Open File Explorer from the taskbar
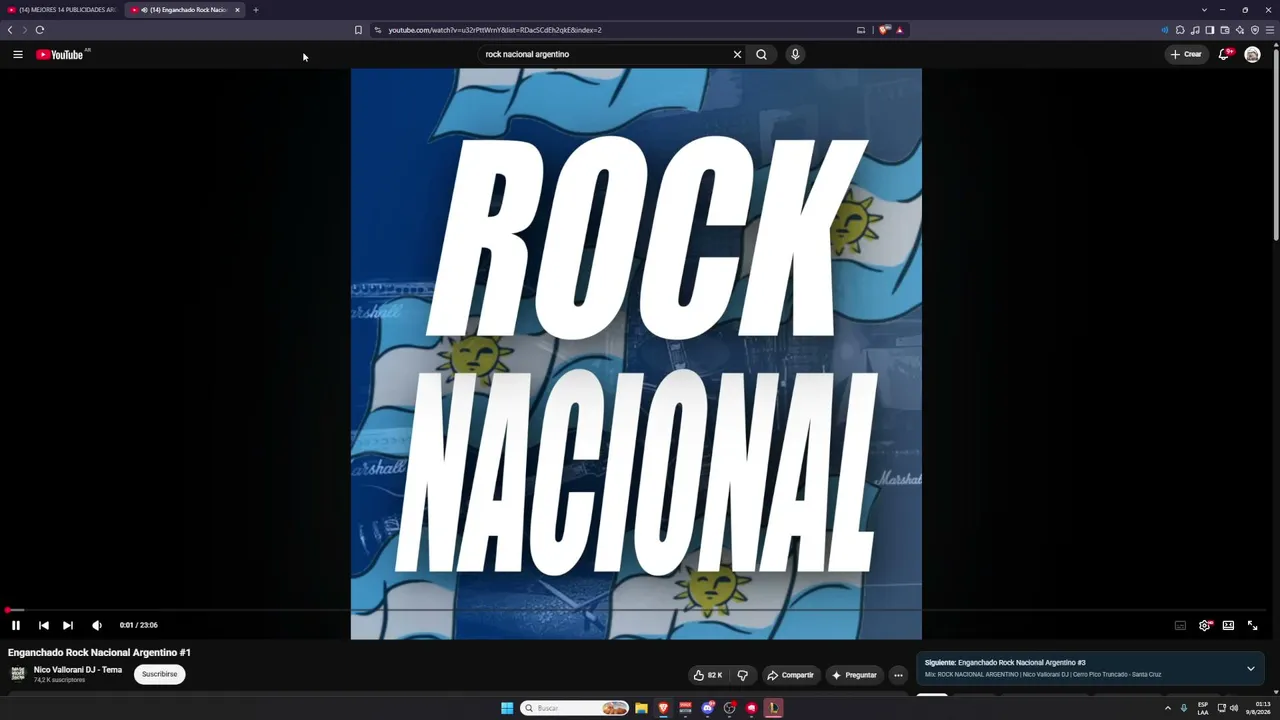This screenshot has width=1280, height=720. [x=641, y=708]
